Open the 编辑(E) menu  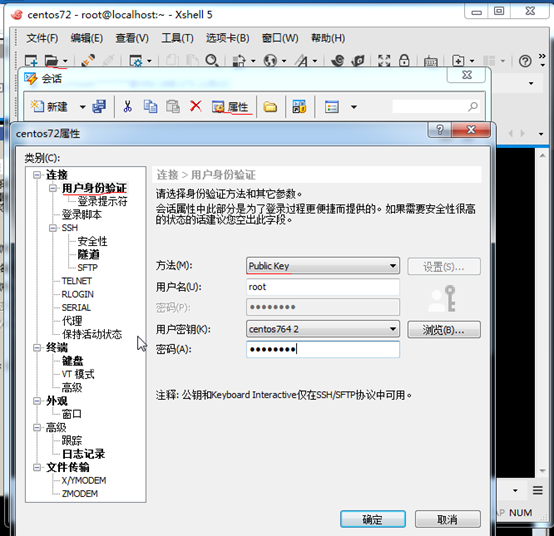pos(87,38)
